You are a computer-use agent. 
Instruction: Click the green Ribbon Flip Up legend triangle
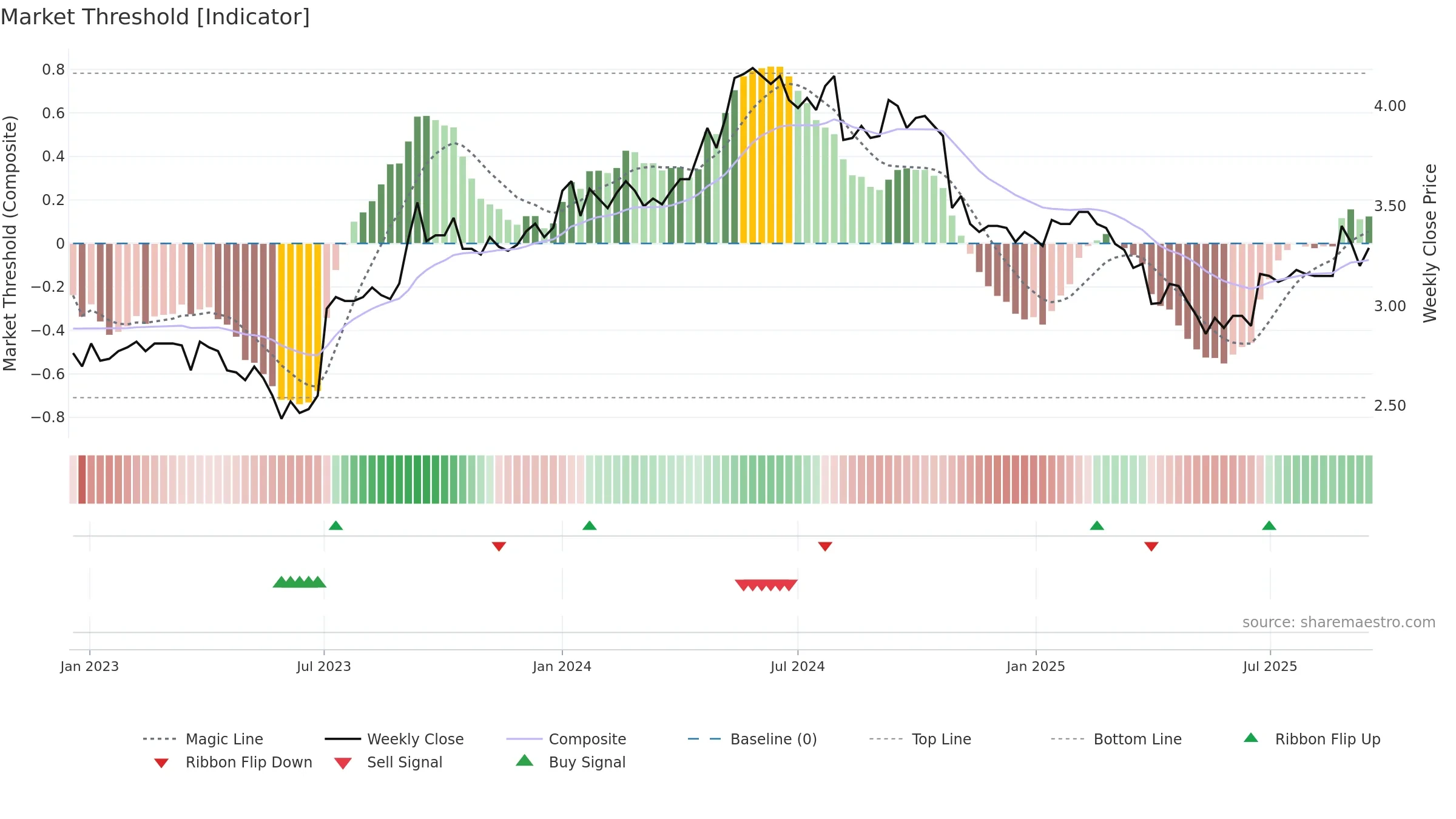(x=1251, y=738)
